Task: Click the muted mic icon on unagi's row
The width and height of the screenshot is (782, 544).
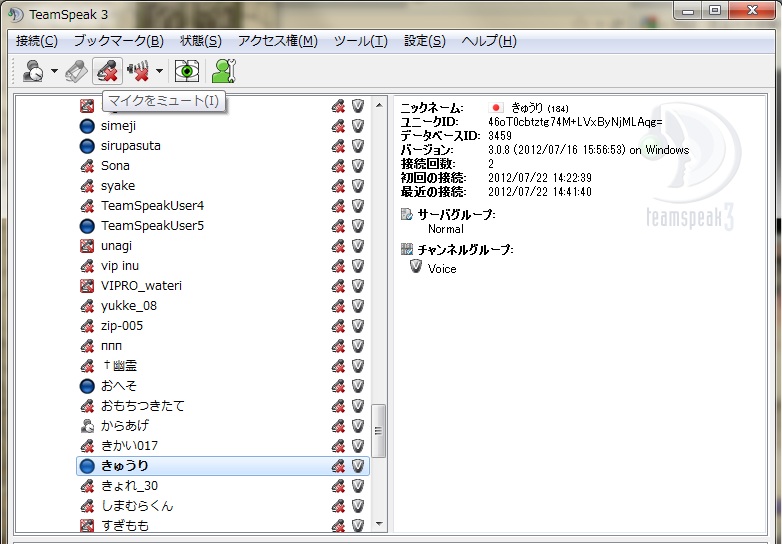Action: pyautogui.click(x=339, y=245)
